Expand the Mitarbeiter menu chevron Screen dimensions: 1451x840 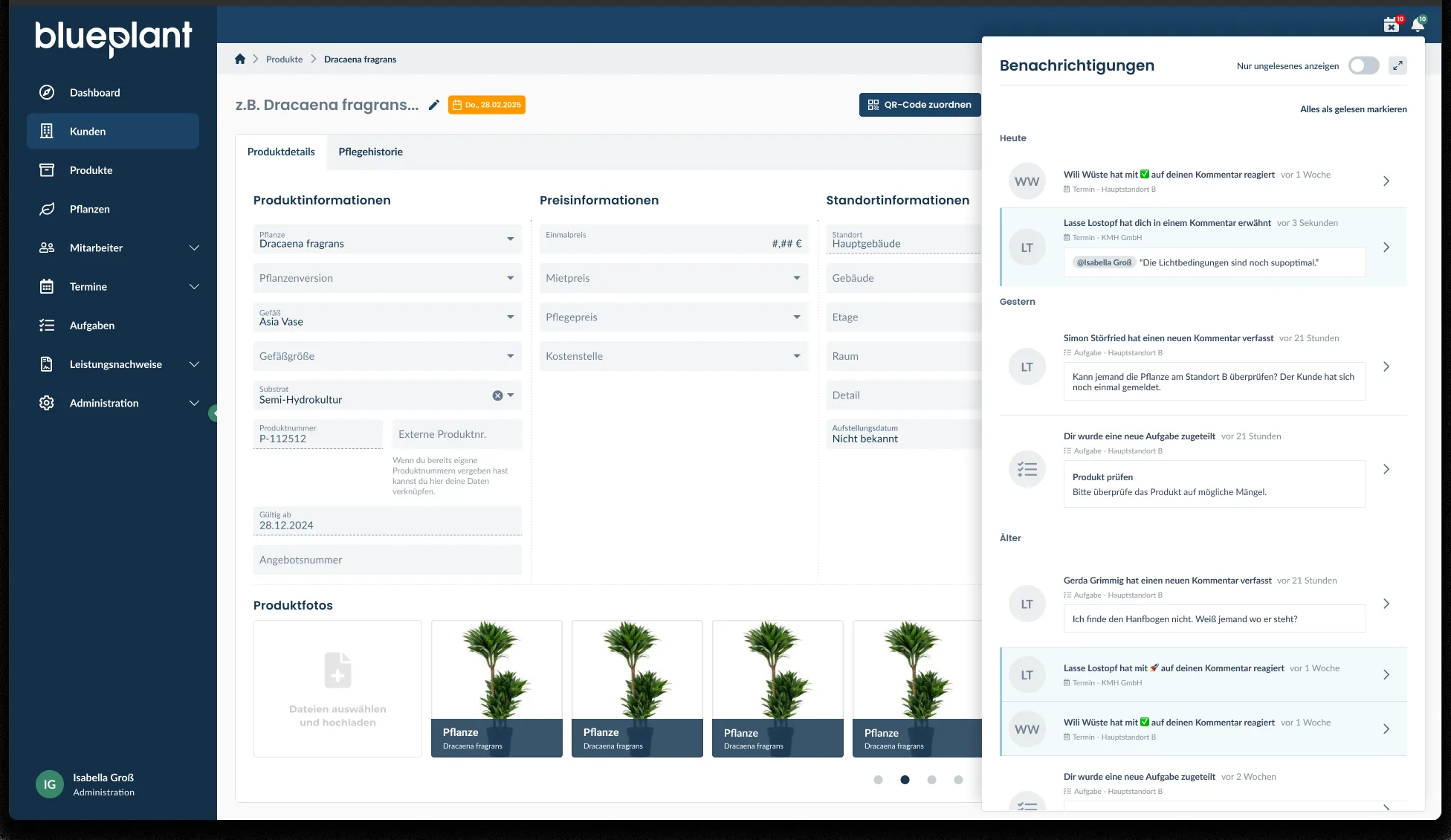point(194,248)
